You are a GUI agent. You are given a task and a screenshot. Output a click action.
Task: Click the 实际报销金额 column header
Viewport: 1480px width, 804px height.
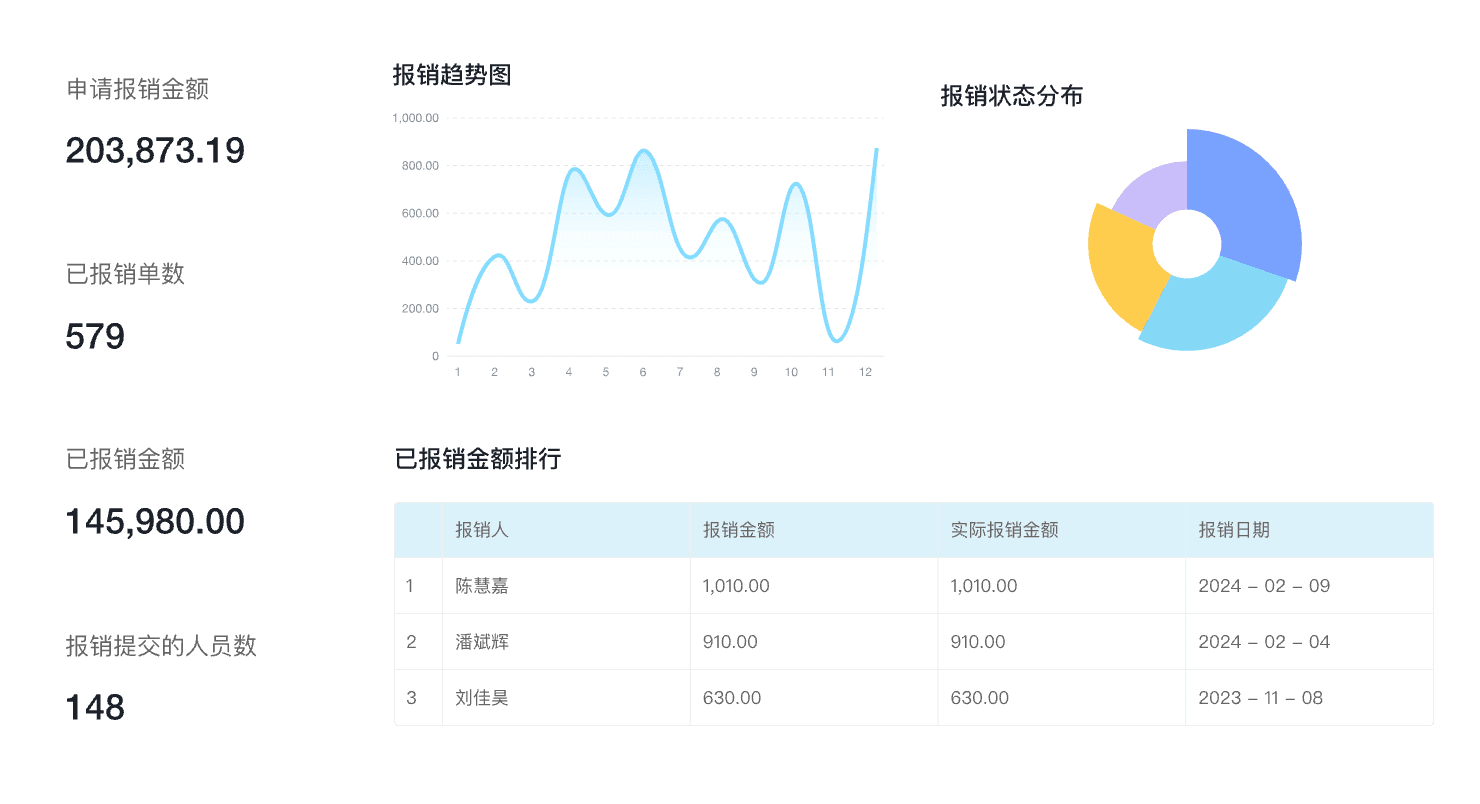point(1004,530)
